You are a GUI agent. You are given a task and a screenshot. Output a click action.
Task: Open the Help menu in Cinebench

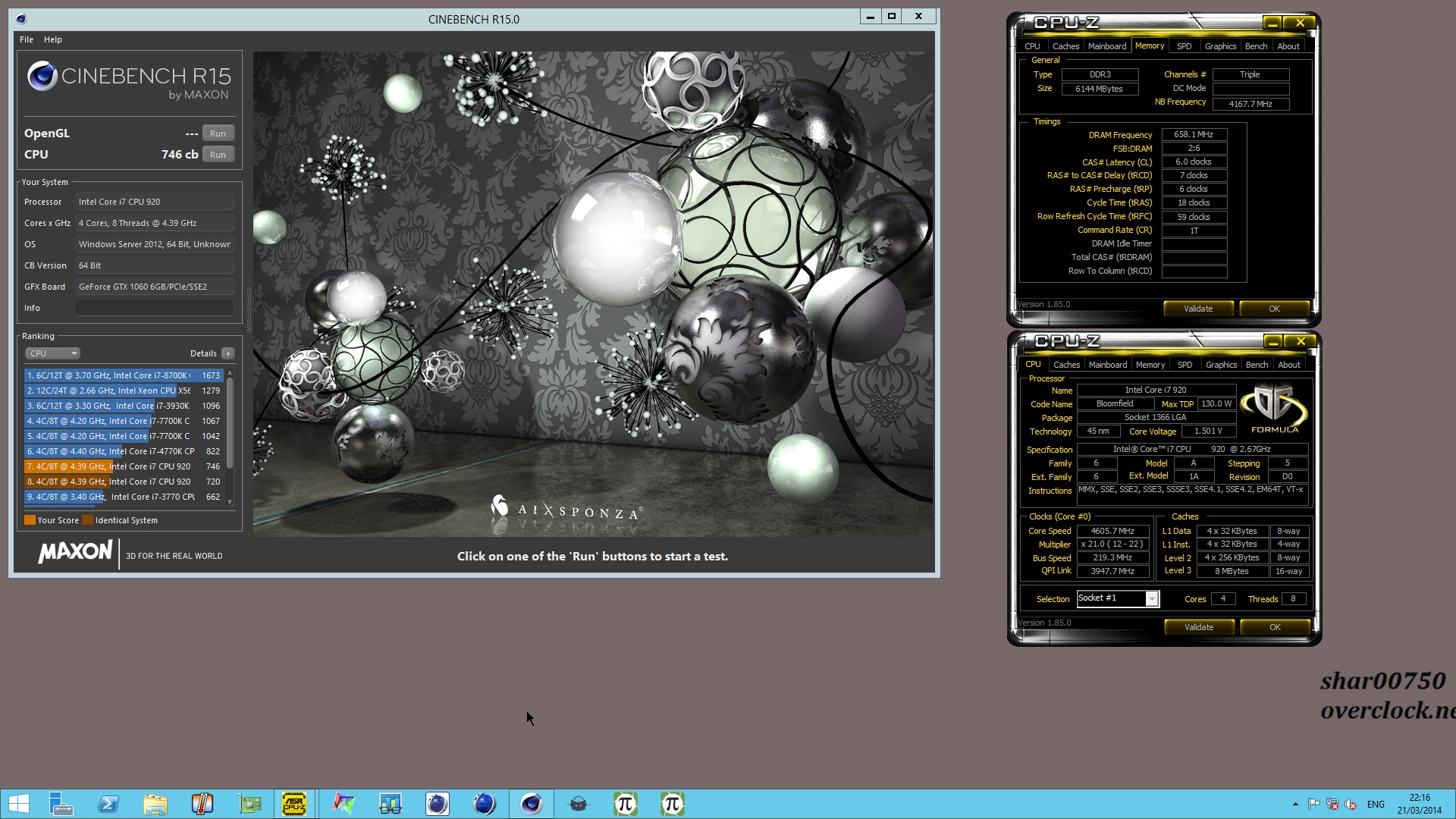(x=53, y=39)
